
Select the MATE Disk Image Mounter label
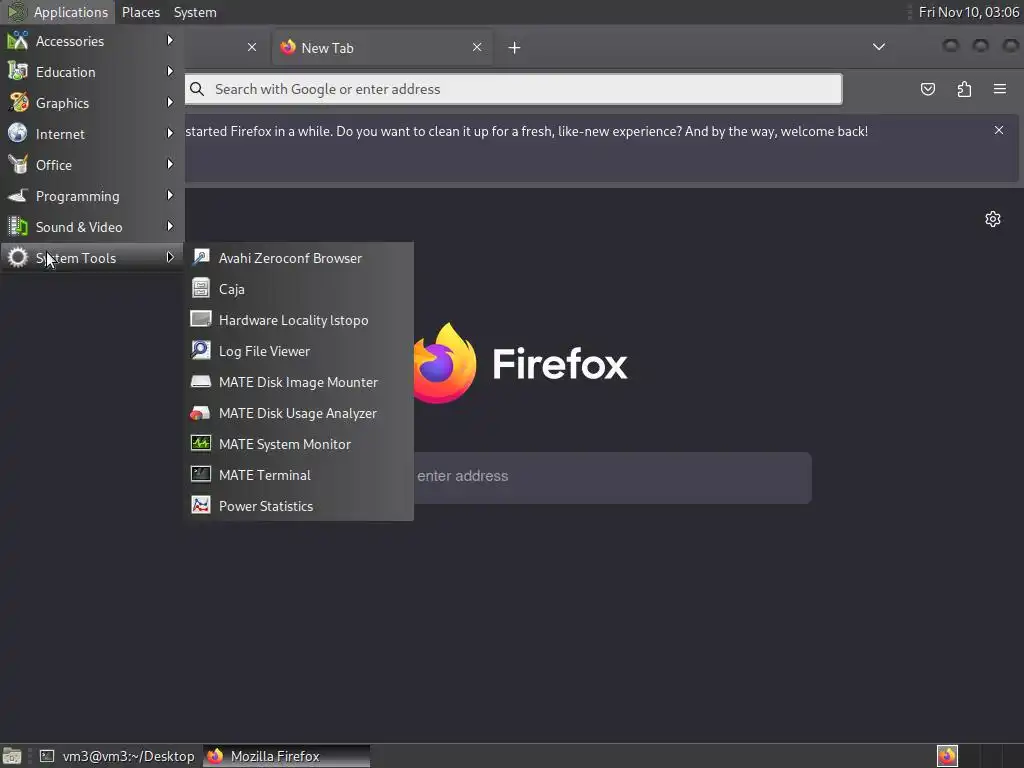[298, 382]
